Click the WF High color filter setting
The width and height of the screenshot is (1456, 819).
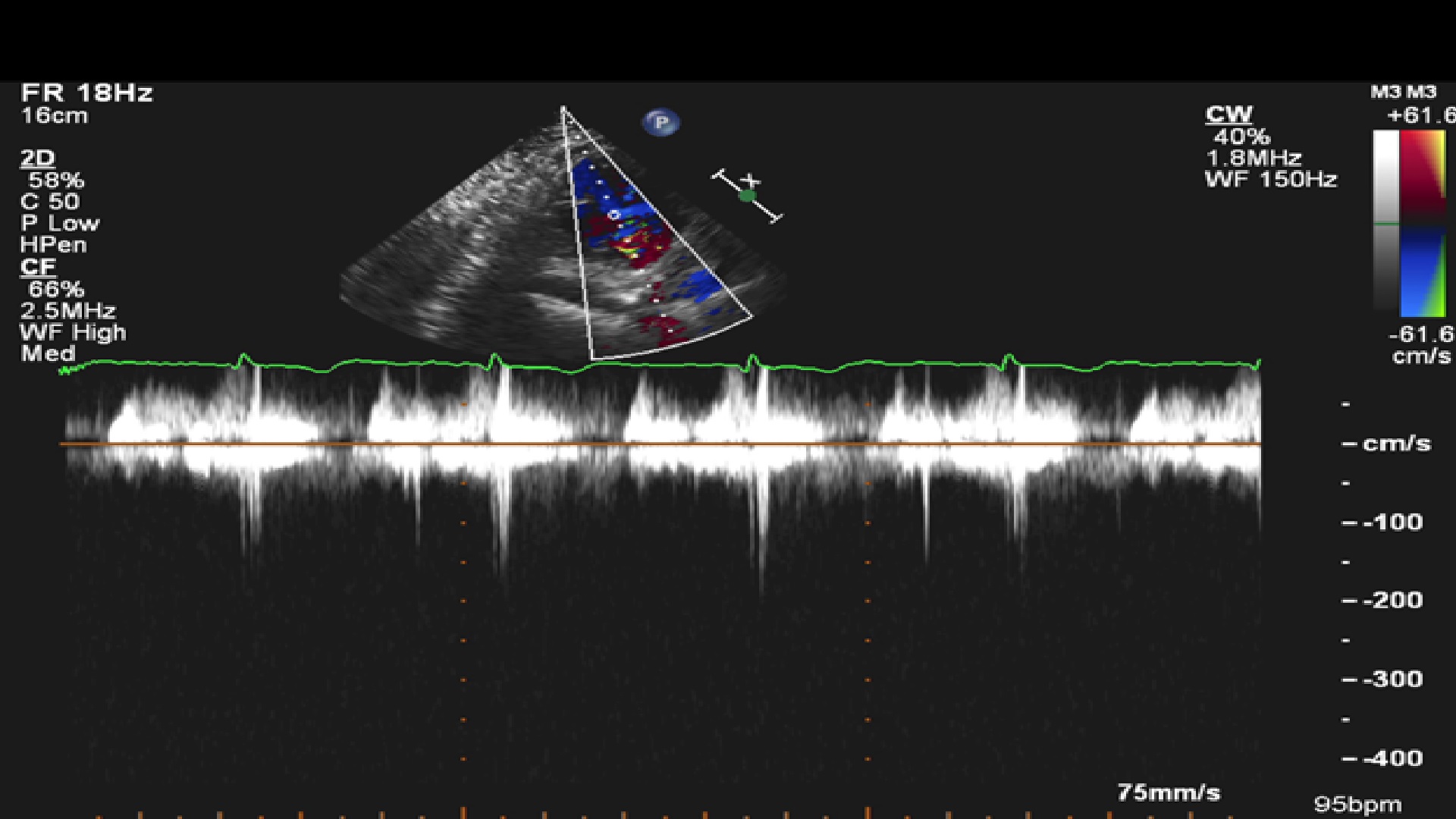click(73, 332)
